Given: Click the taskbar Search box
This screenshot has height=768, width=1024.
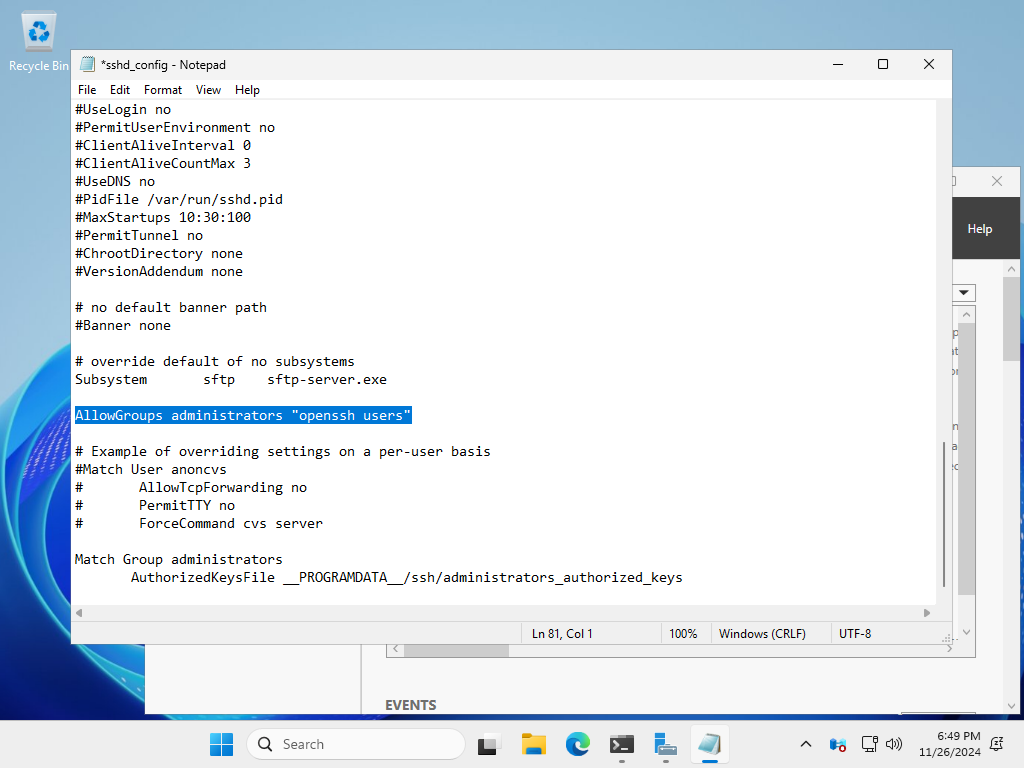Looking at the screenshot, I should (x=356, y=744).
